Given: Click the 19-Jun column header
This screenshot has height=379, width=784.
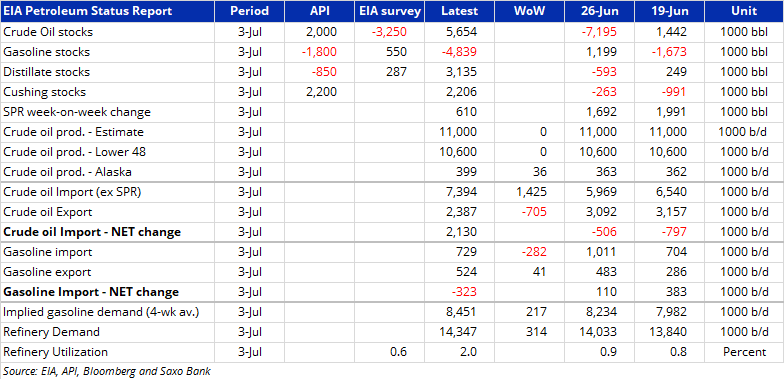Looking at the screenshot, I should coord(670,11).
